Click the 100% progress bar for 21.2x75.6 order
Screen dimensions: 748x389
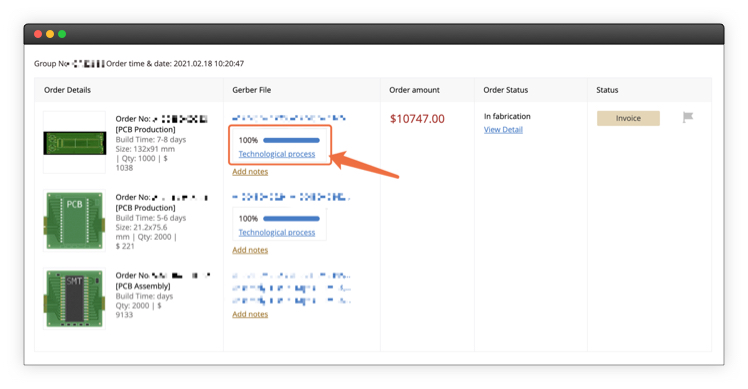pyautogui.click(x=291, y=219)
